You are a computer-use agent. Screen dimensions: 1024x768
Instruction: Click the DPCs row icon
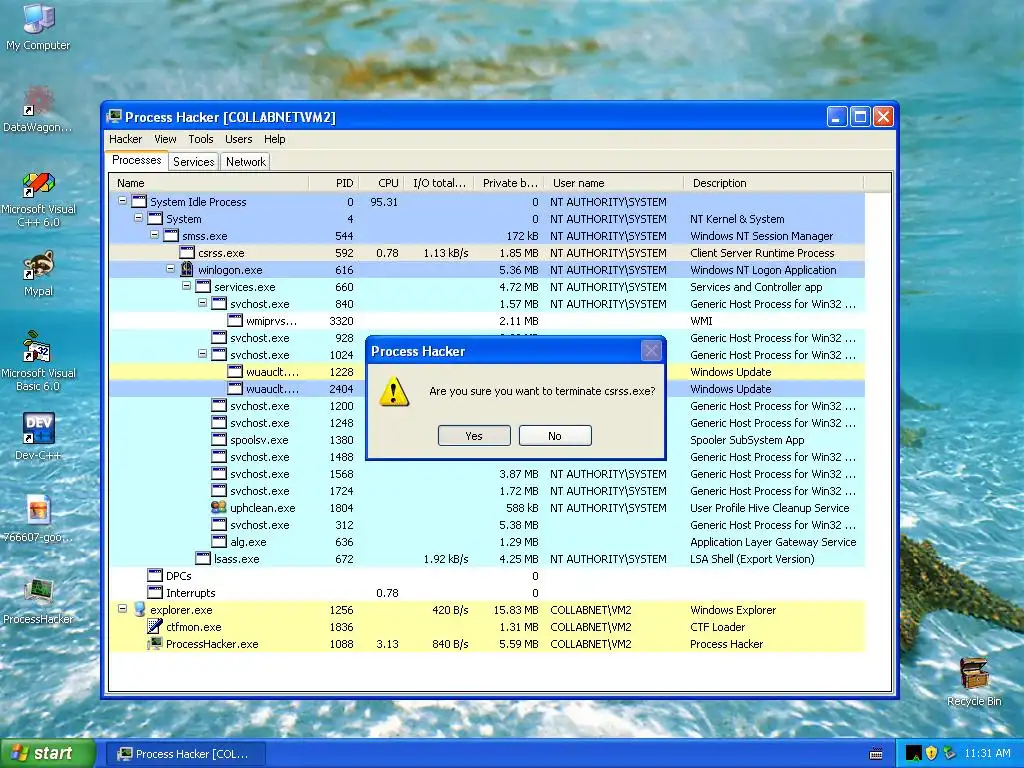pyautogui.click(x=155, y=575)
